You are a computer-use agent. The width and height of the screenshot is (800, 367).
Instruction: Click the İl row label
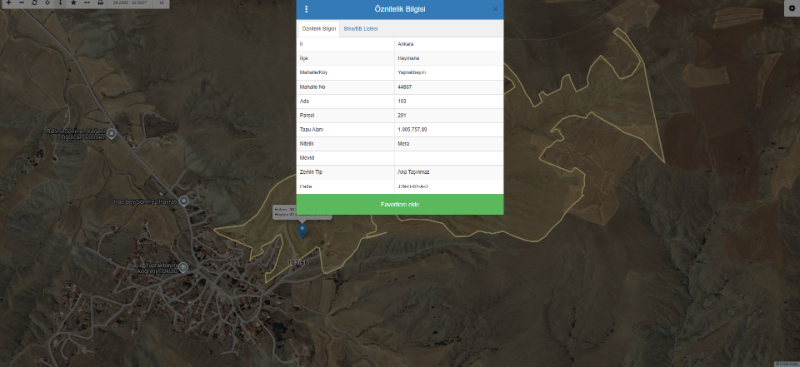click(301, 44)
